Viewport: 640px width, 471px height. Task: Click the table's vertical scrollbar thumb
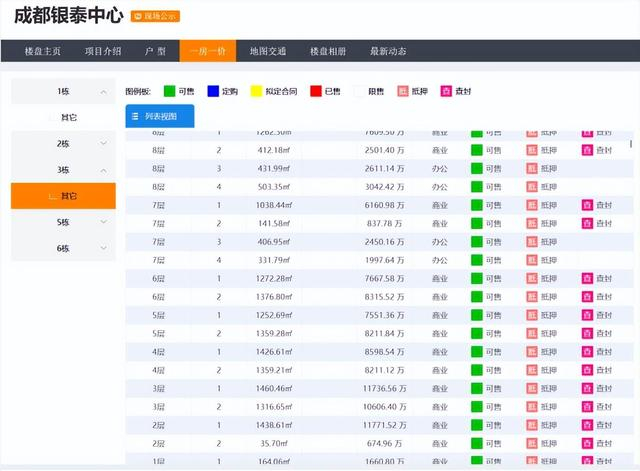coord(631,144)
